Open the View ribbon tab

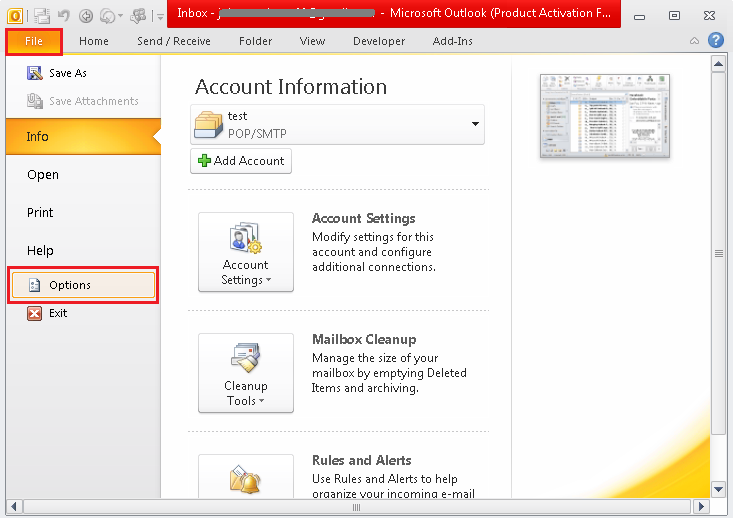click(312, 41)
